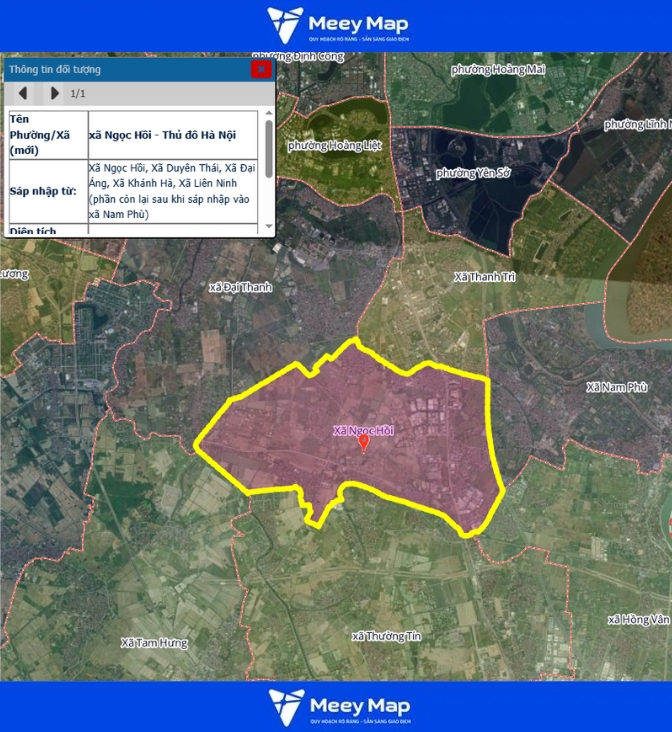Click the previous record arrow in info panel

tap(22, 94)
